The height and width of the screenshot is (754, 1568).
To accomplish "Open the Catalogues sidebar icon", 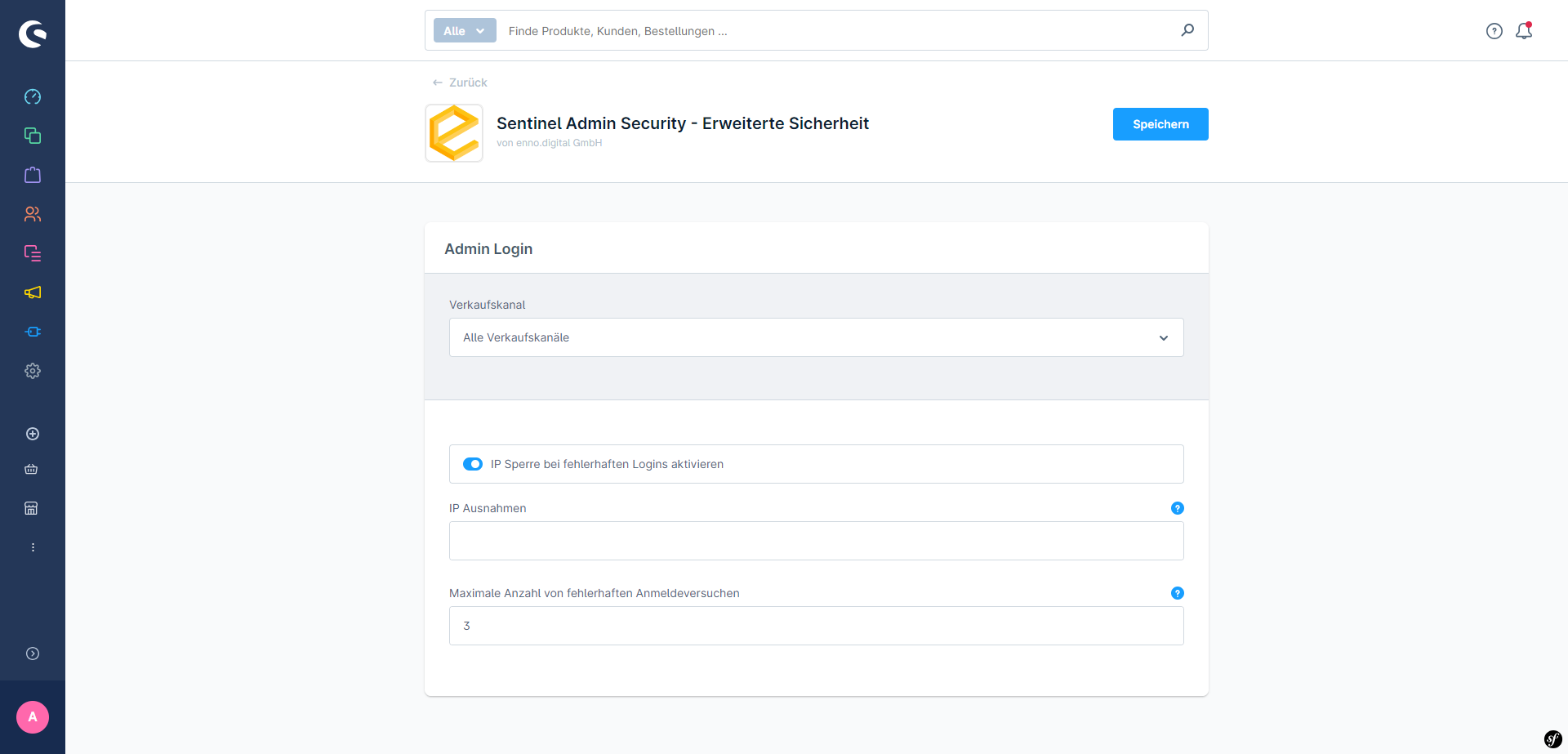I will point(33,136).
